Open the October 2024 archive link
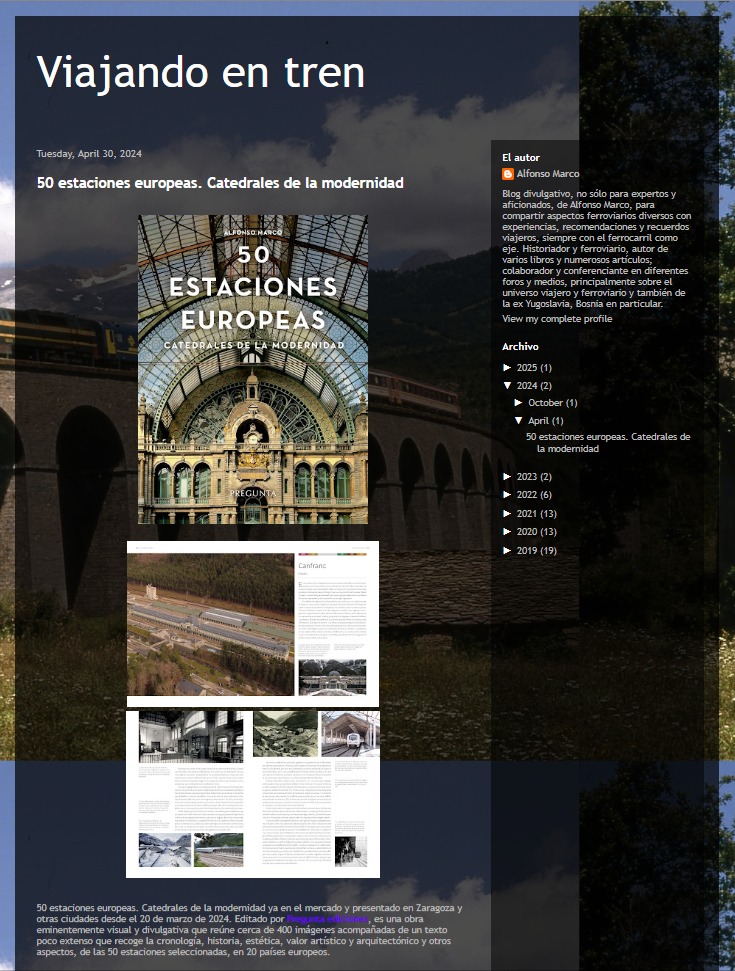Image resolution: width=735 pixels, height=971 pixels. tap(546, 403)
